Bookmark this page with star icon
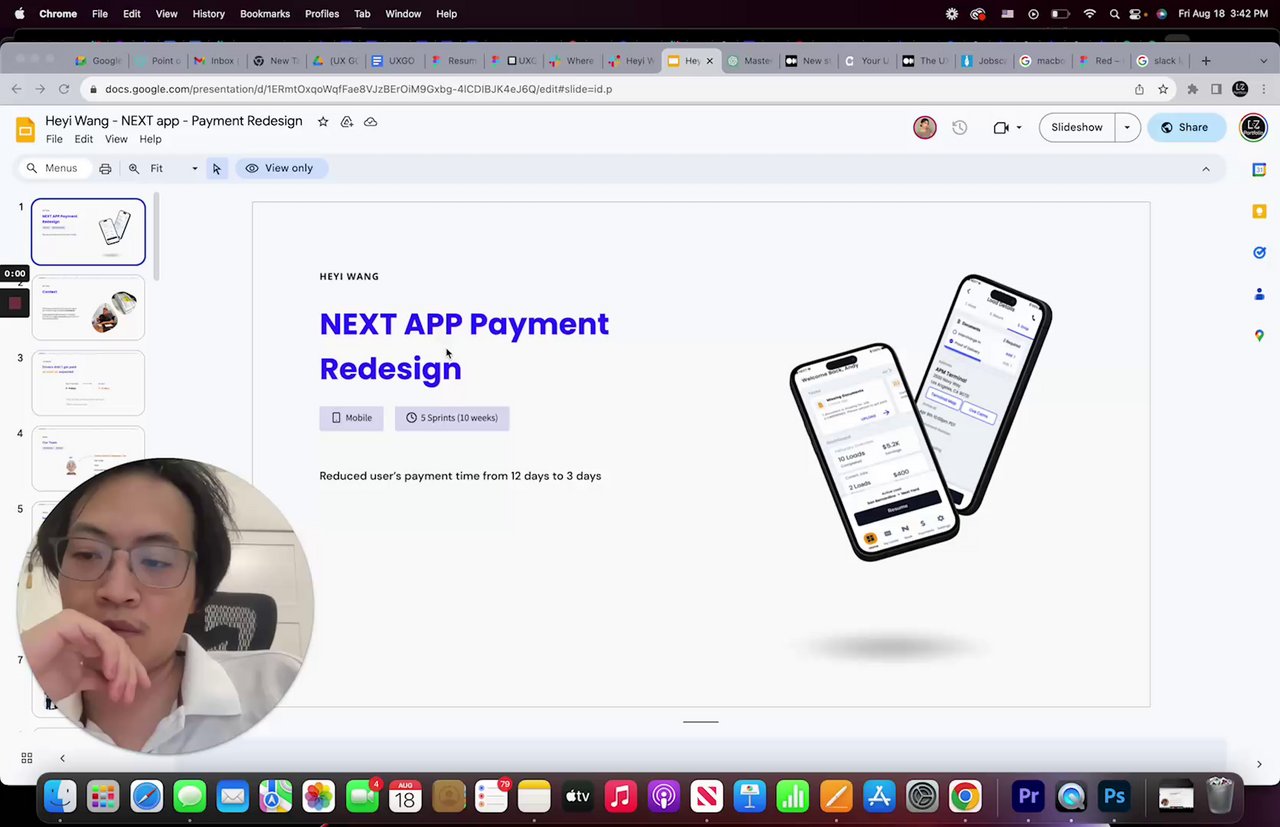Viewport: 1280px width, 827px height. (x=1163, y=89)
